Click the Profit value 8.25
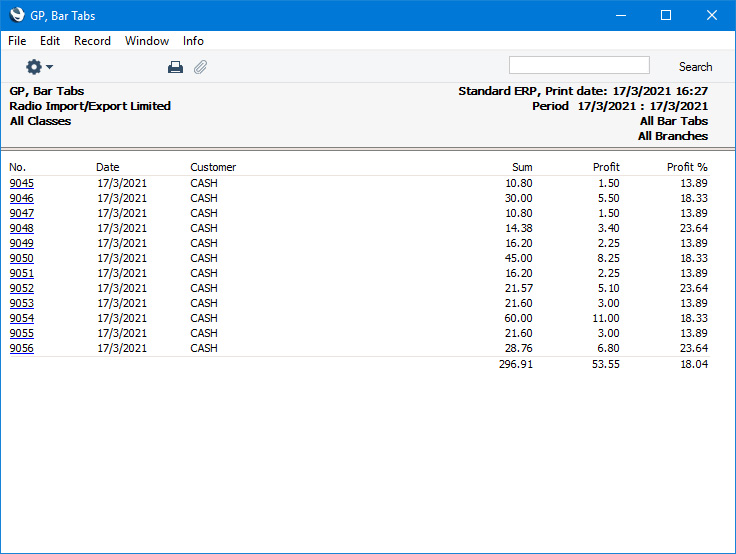The width and height of the screenshot is (736, 554). (x=608, y=258)
